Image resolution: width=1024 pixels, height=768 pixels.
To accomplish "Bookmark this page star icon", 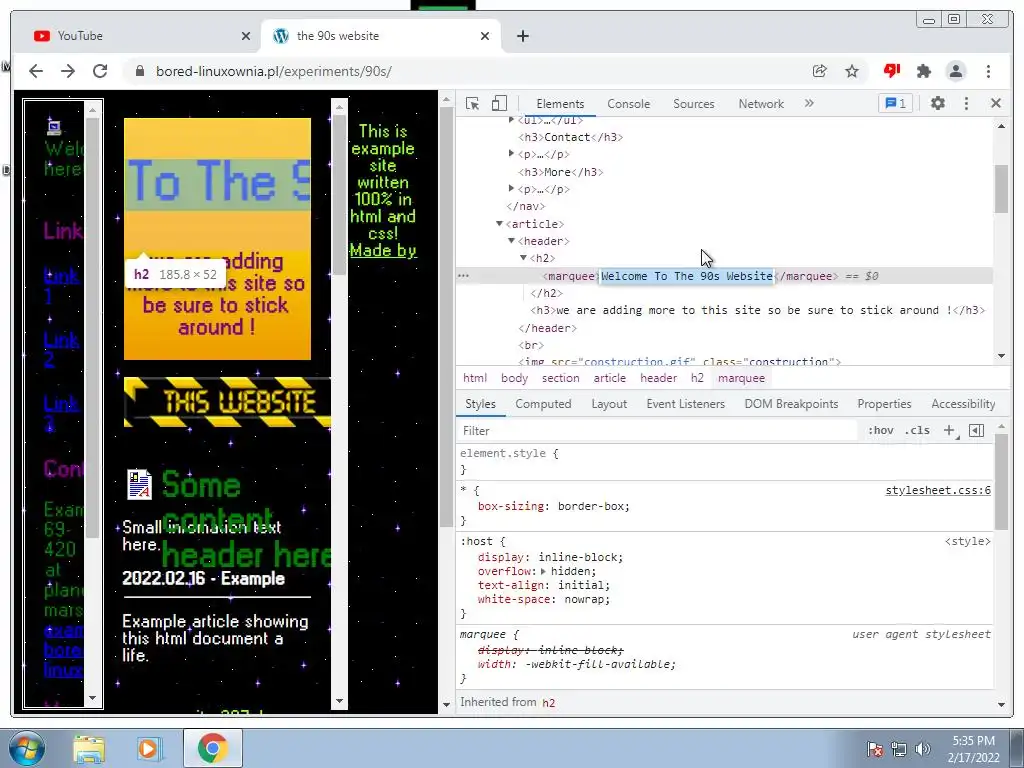I will pyautogui.click(x=852, y=71).
